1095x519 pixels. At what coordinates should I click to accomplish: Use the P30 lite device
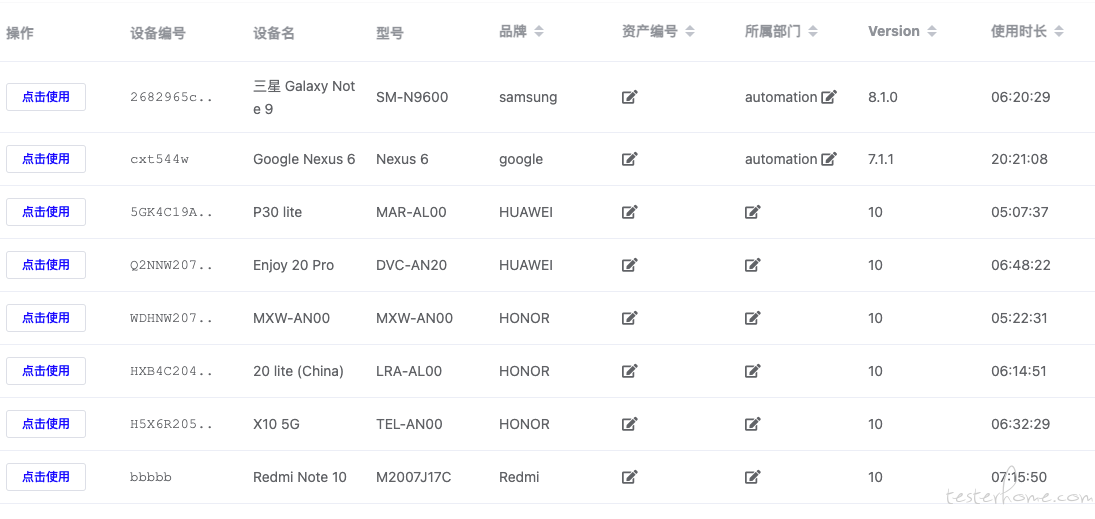pos(46,212)
